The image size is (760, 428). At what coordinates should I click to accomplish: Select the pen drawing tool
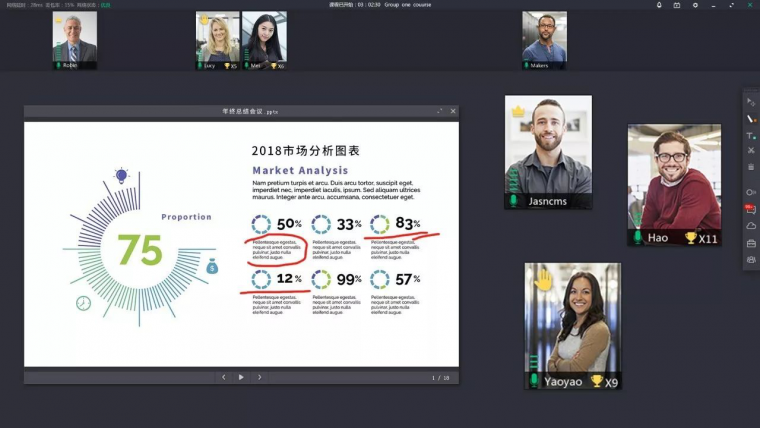click(x=751, y=118)
